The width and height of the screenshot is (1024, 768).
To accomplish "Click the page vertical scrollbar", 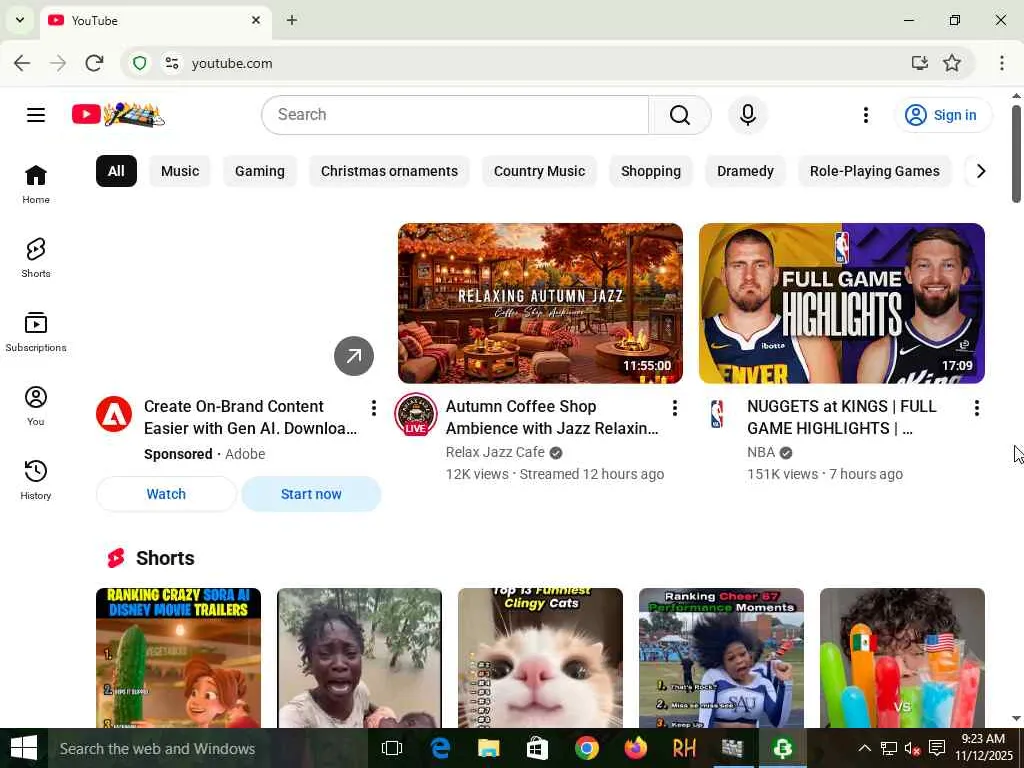I will coord(1016,154).
